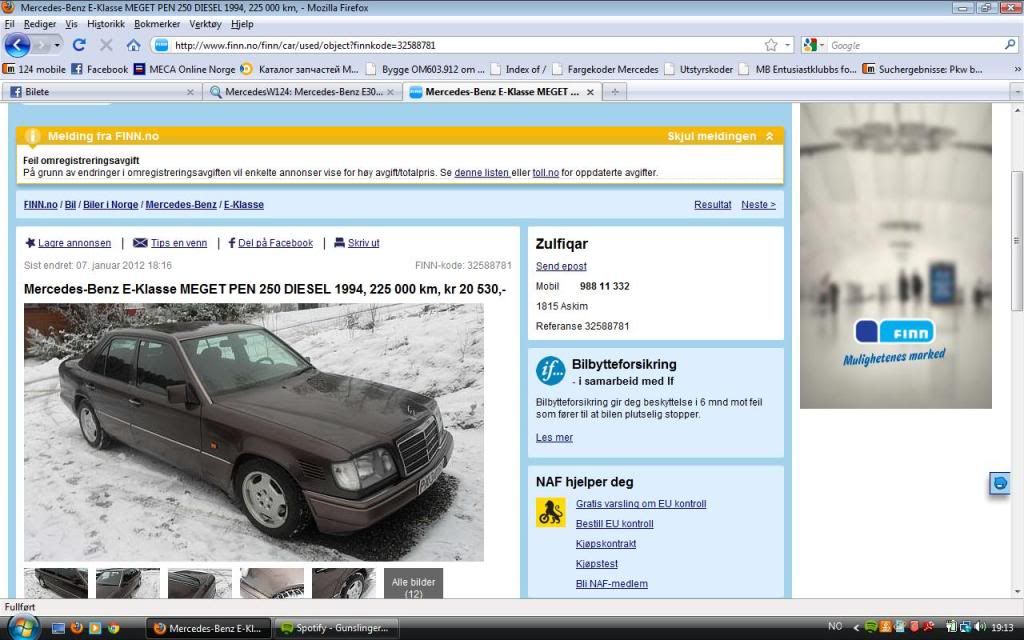Click the first car thumbnail below the photo

point(56,584)
